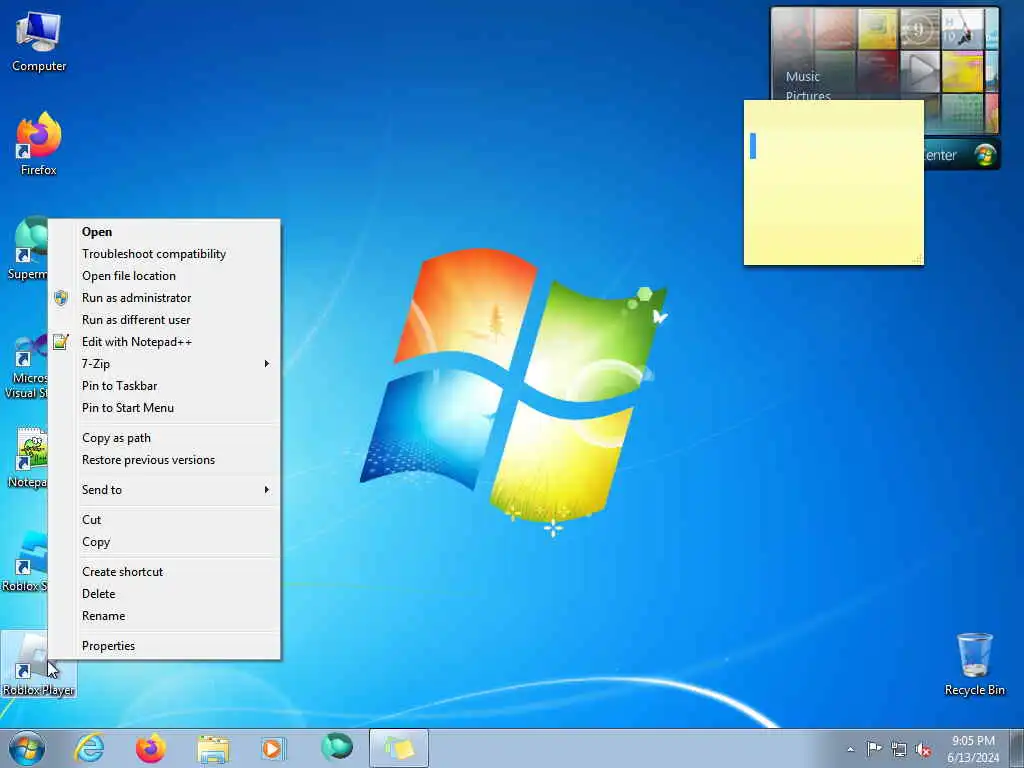1024x768 pixels.
Task: Expand the 7-Zip submenu
Action: (165, 364)
